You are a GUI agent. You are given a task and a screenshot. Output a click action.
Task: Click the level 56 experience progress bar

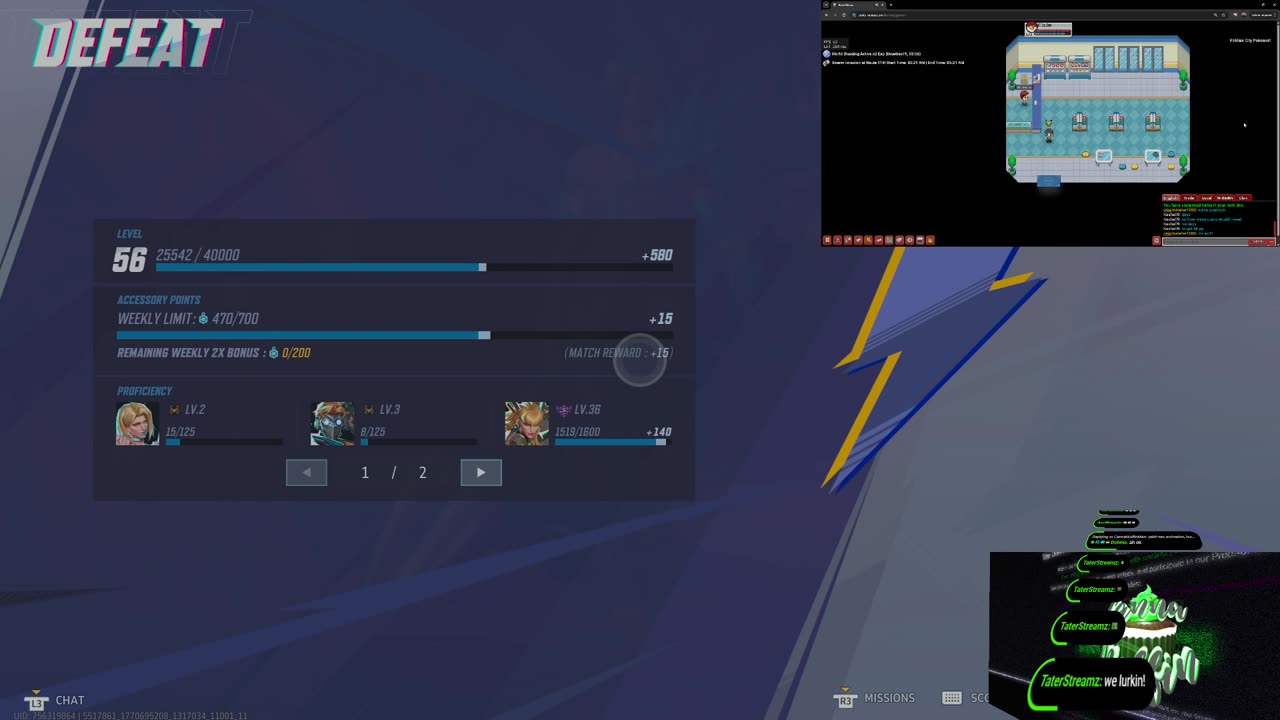click(414, 267)
